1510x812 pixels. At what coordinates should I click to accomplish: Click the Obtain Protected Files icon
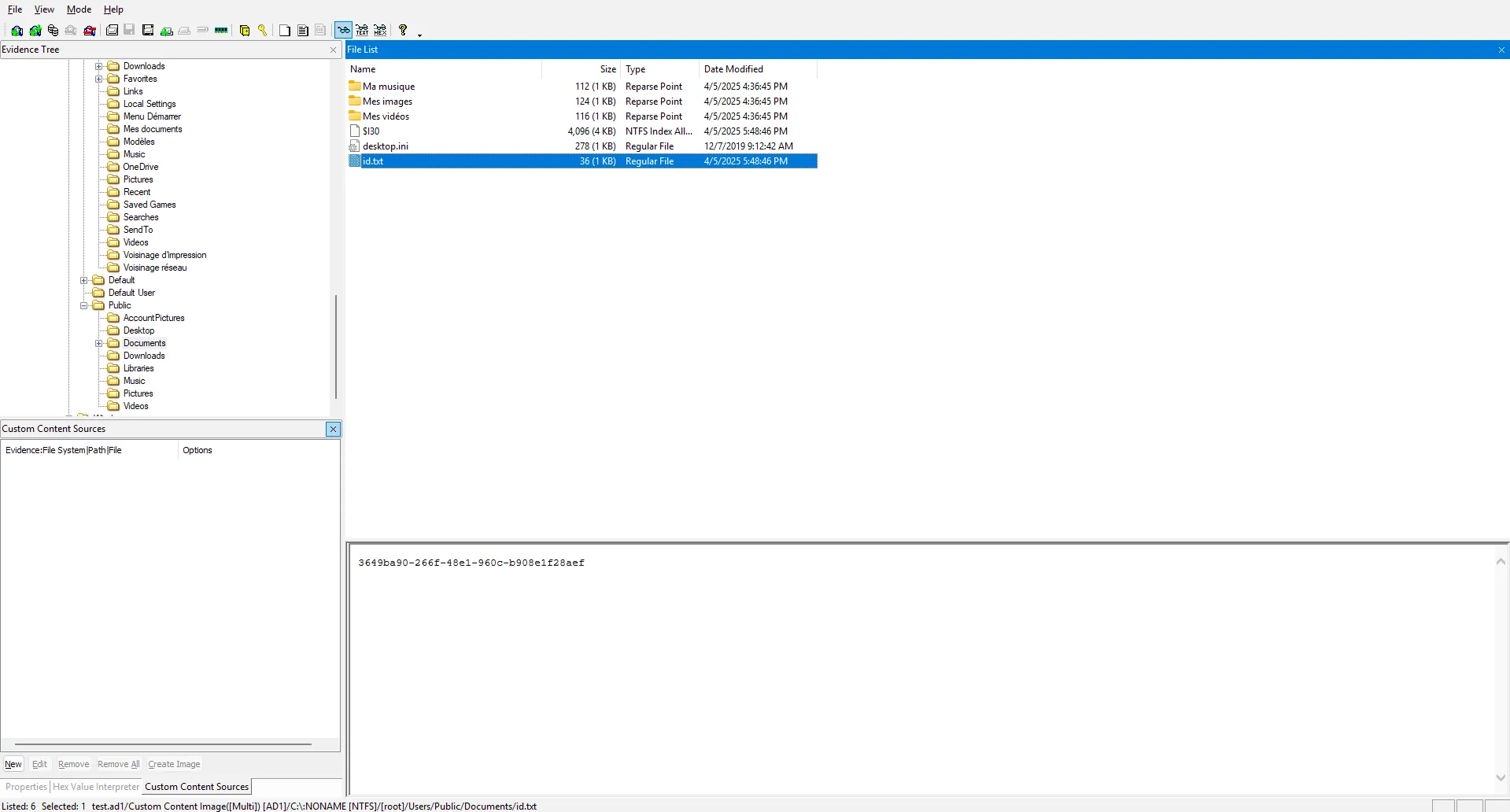[245, 31]
